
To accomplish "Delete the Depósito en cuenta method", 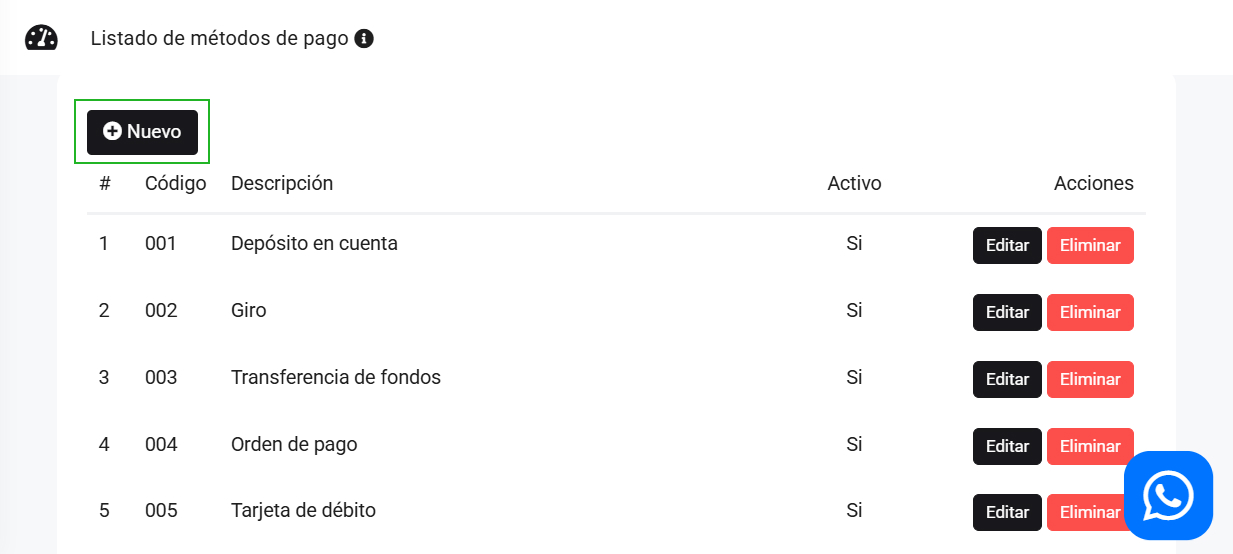I will click(x=1090, y=245).
